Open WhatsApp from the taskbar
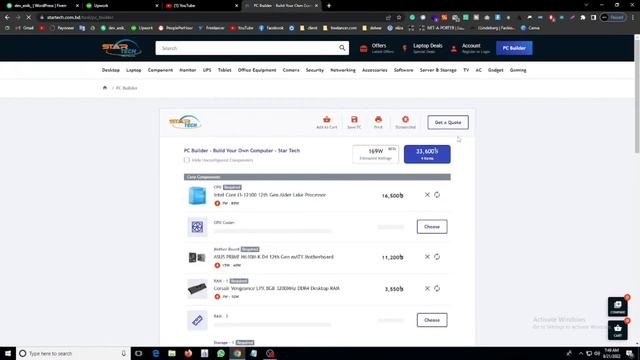This screenshot has height=360, width=640. (x=221, y=353)
